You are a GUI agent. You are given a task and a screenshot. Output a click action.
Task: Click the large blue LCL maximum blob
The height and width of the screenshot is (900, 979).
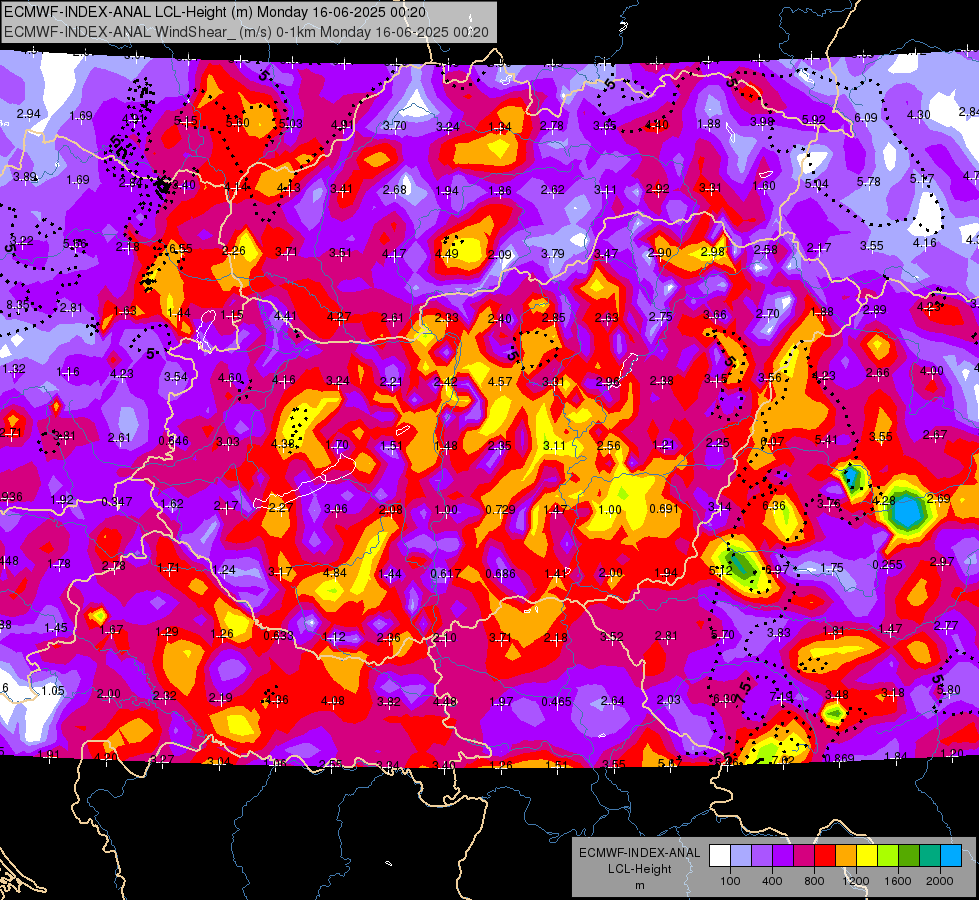coord(907,512)
